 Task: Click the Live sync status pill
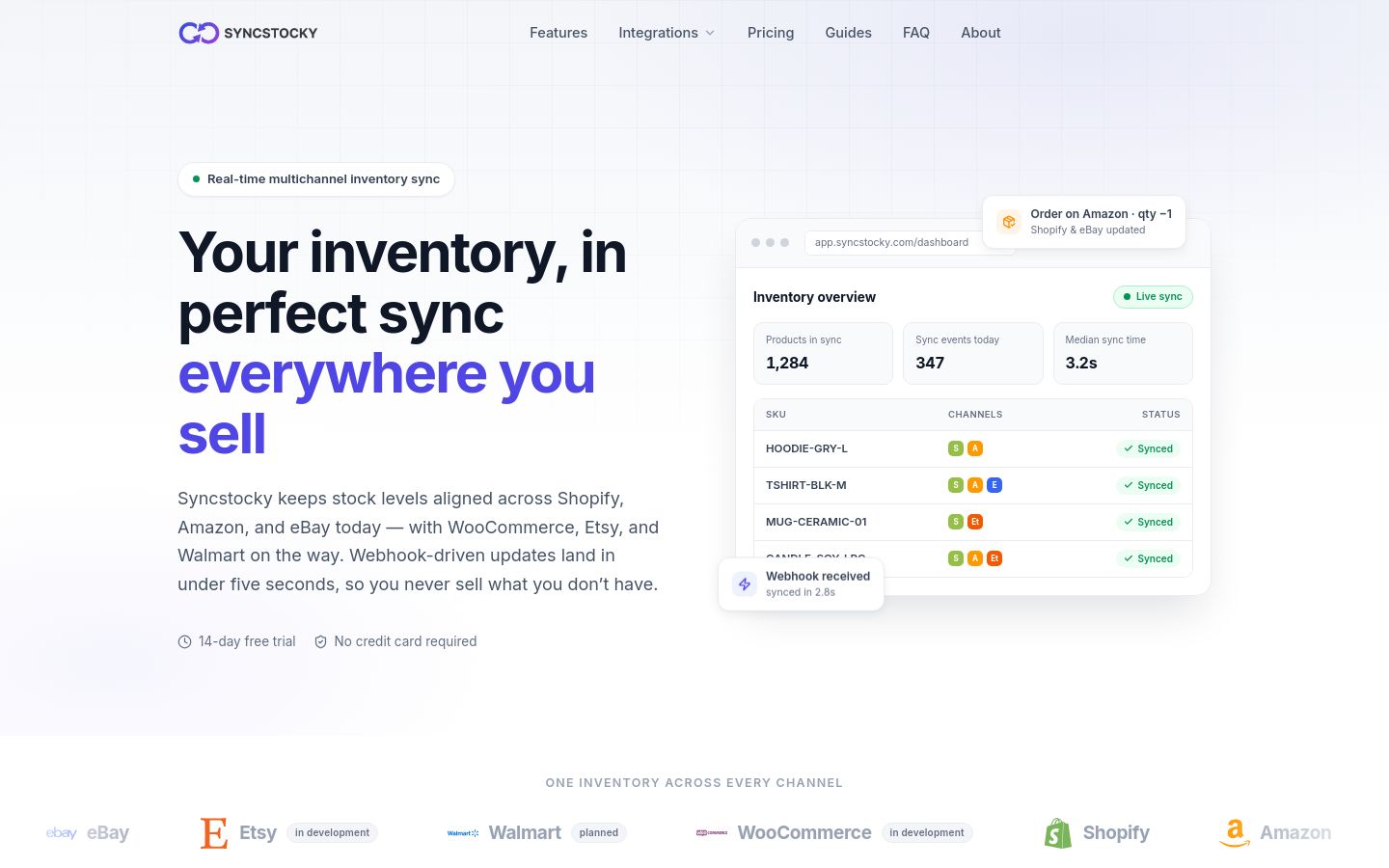click(1153, 297)
